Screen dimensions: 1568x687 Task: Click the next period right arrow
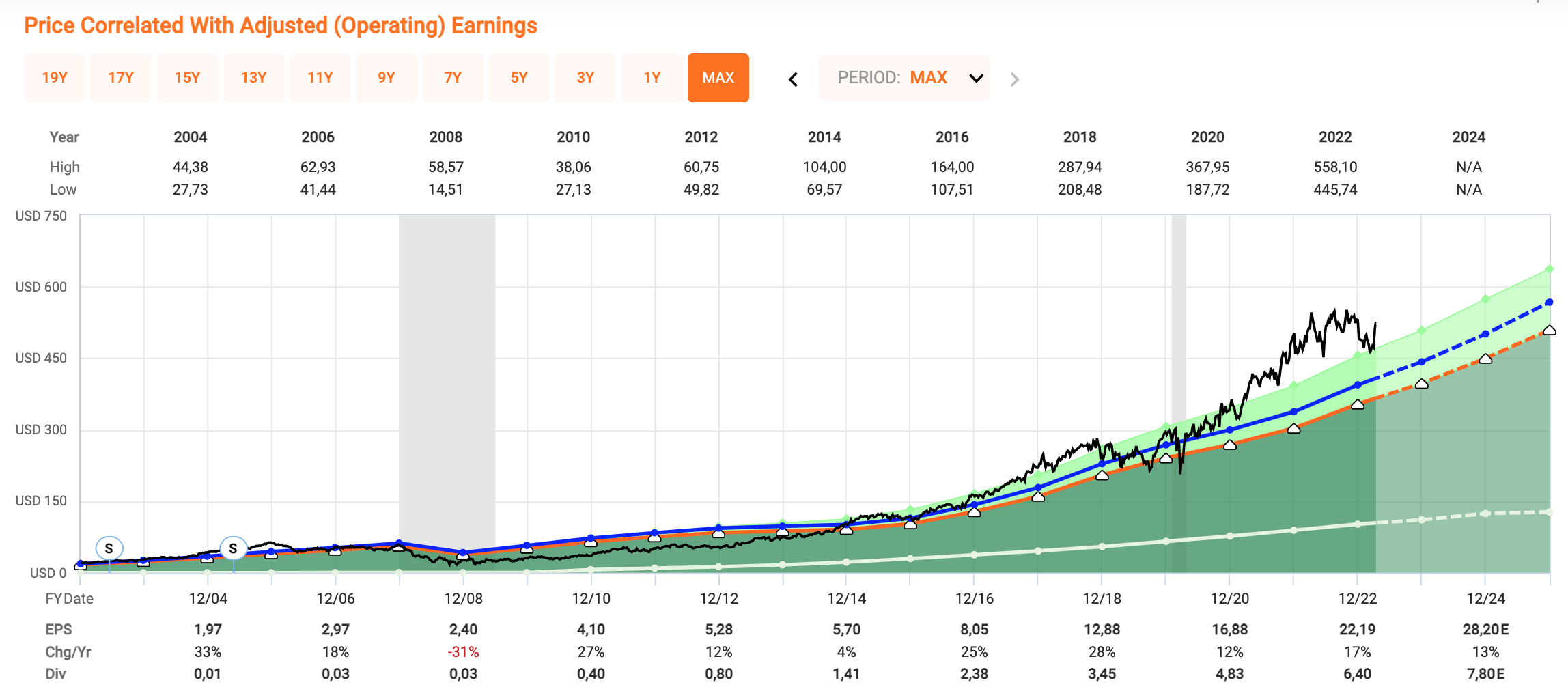(1014, 79)
